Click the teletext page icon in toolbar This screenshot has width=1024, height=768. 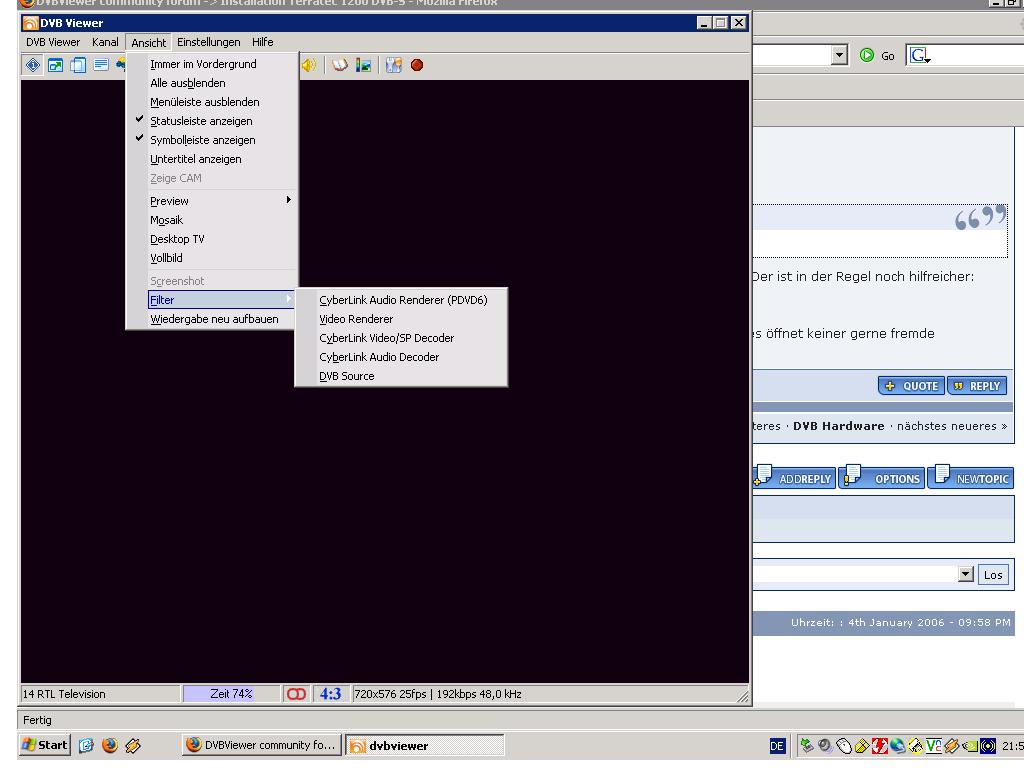[x=101, y=66]
